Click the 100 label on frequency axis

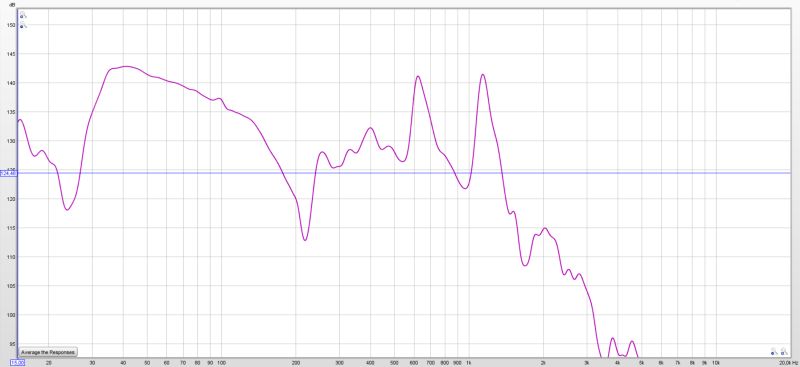[221, 362]
